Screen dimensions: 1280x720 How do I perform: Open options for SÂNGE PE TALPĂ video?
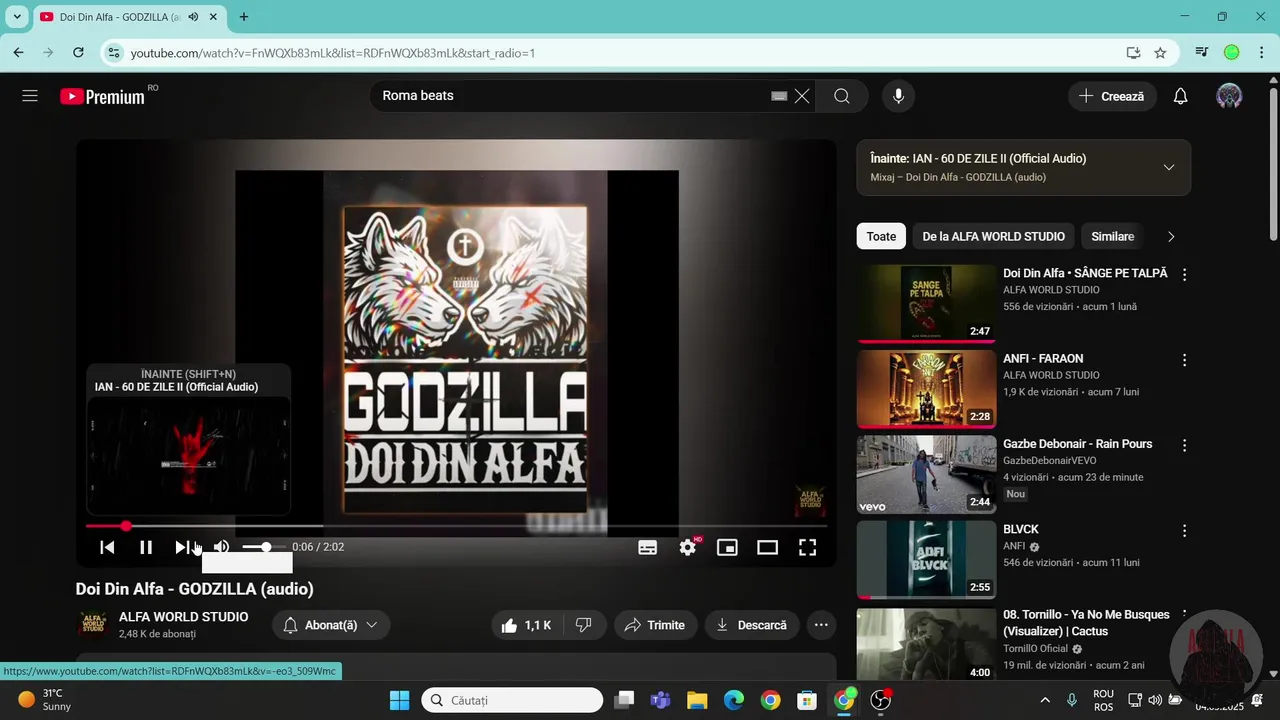(x=1184, y=274)
